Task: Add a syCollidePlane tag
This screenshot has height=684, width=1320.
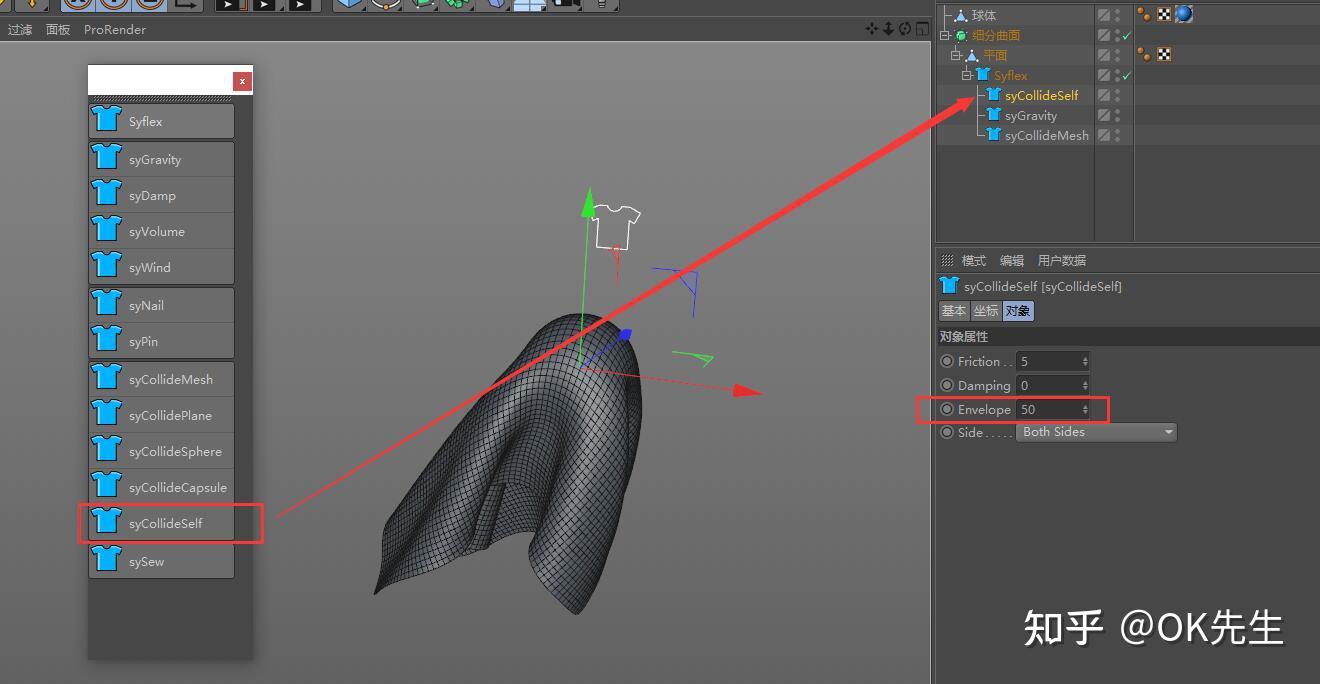Action: (160, 414)
